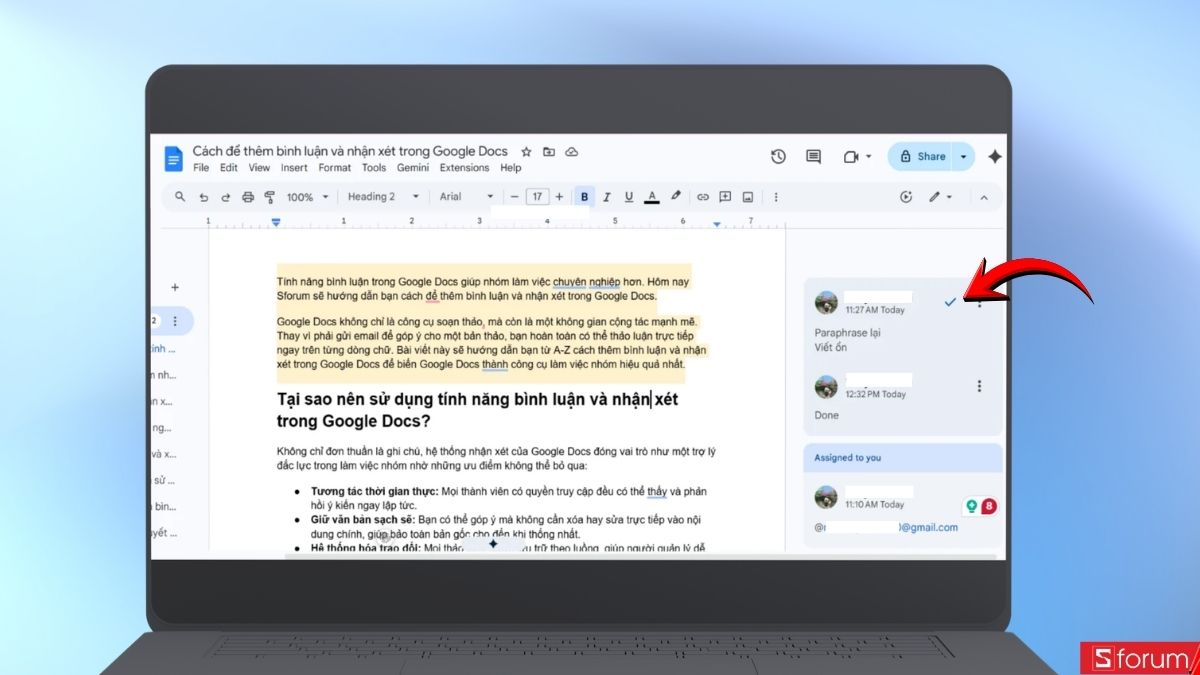Image resolution: width=1200 pixels, height=675 pixels.
Task: Apply text color with underlined A icon
Action: pos(652,197)
